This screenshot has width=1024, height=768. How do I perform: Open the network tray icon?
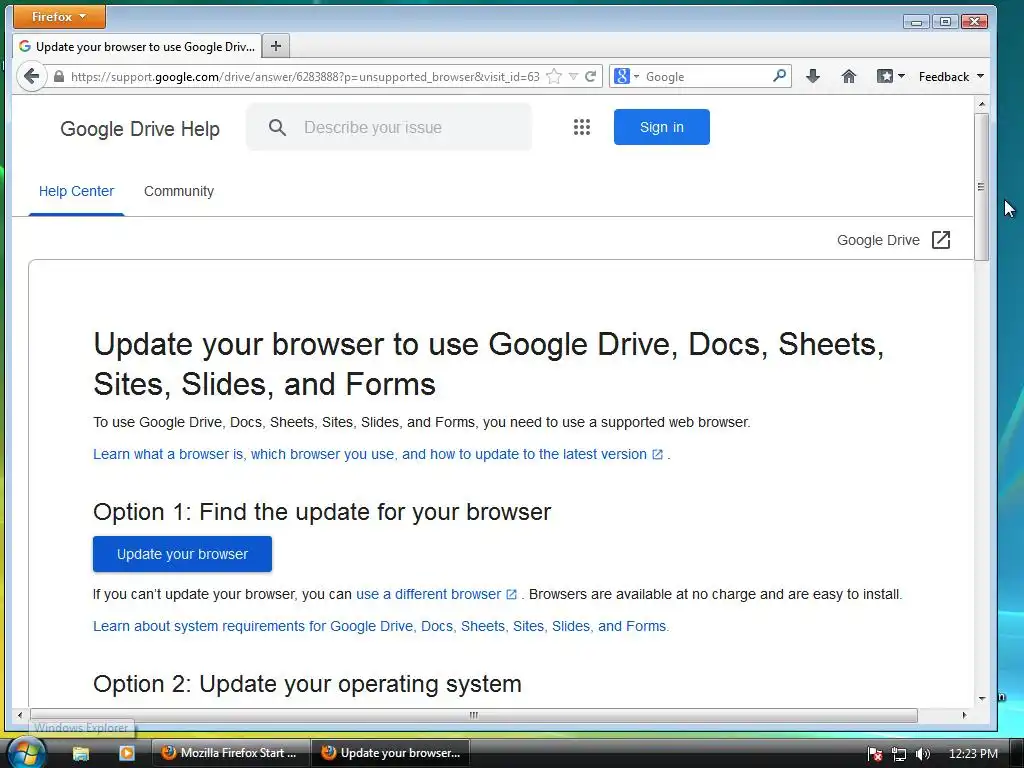tap(899, 754)
